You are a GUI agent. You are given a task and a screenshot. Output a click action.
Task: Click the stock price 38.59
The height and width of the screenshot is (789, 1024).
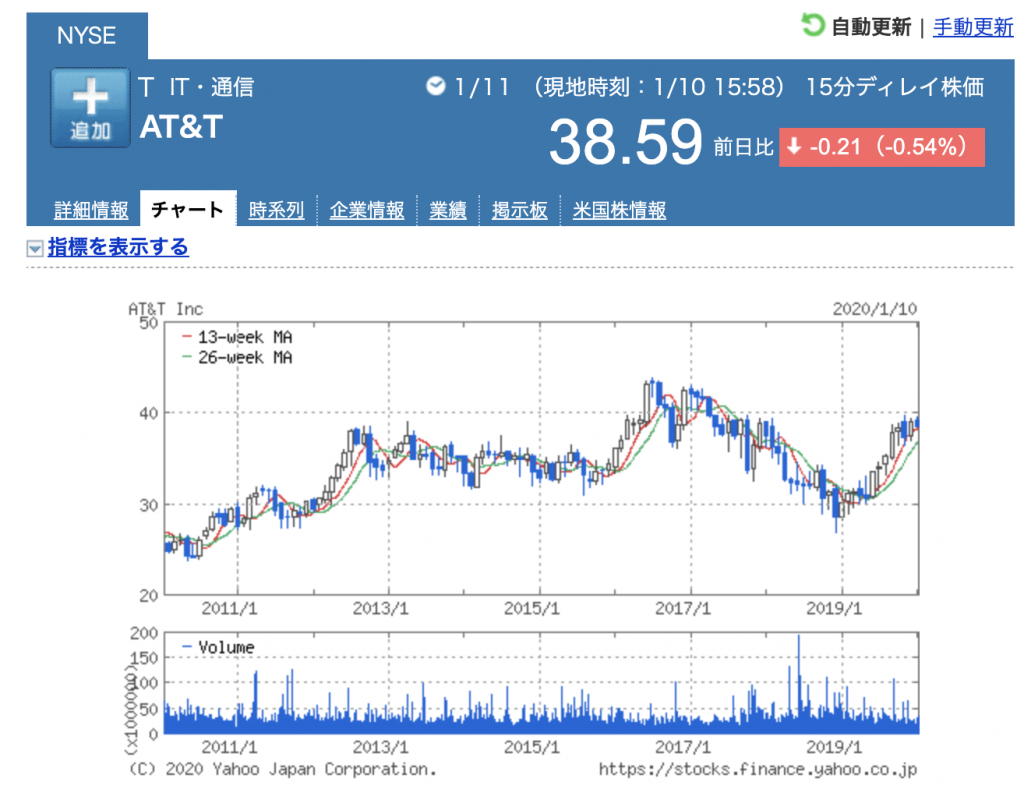[625, 142]
